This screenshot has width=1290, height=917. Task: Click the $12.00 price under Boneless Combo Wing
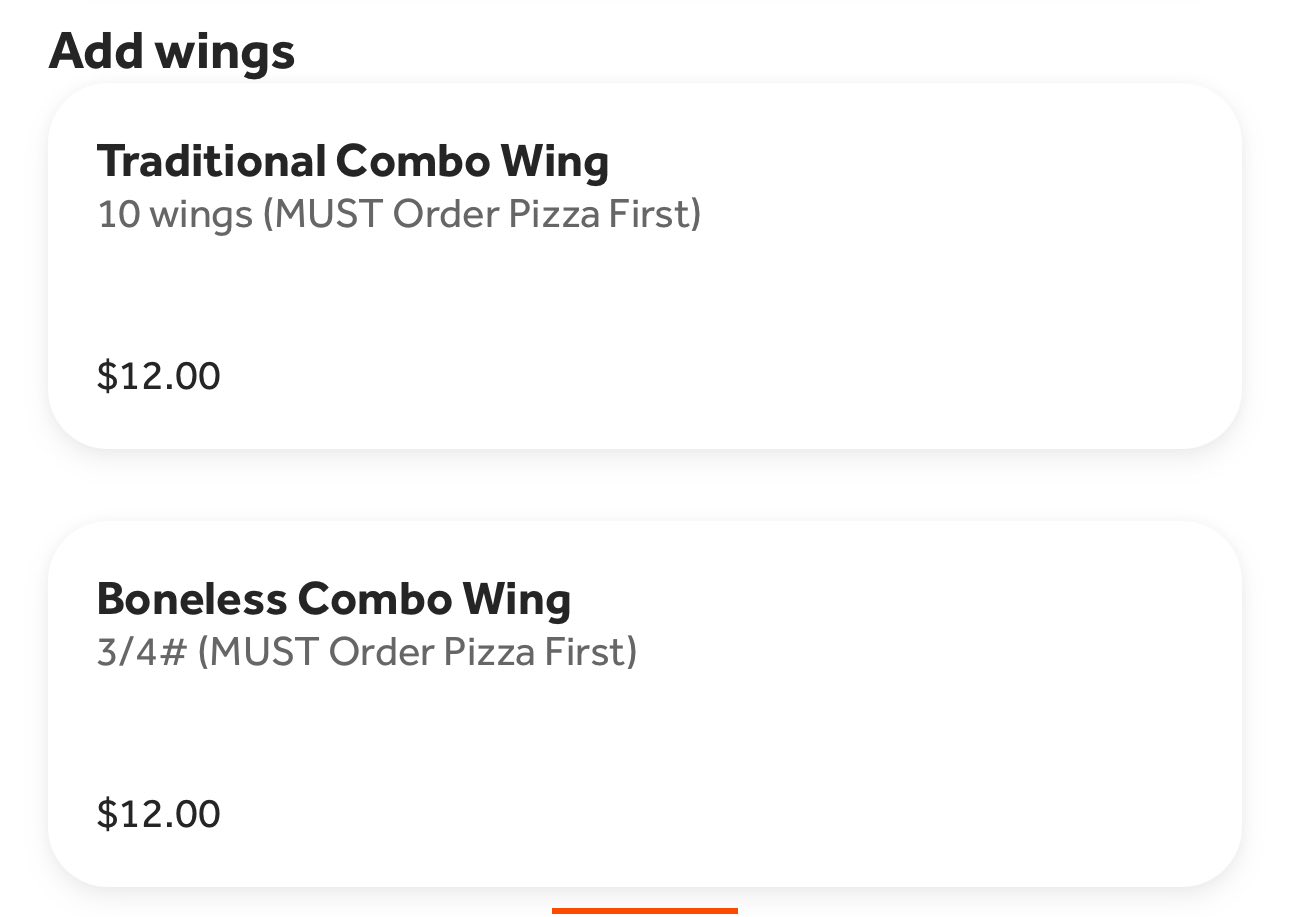pos(158,813)
